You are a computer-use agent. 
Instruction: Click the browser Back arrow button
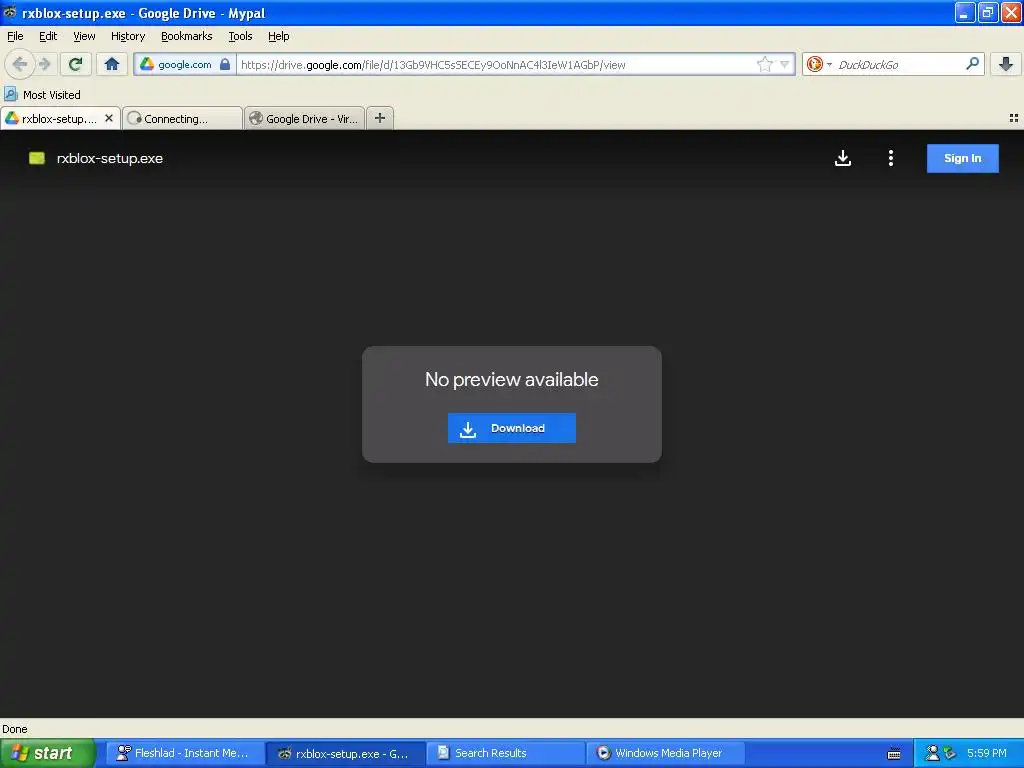click(x=20, y=64)
